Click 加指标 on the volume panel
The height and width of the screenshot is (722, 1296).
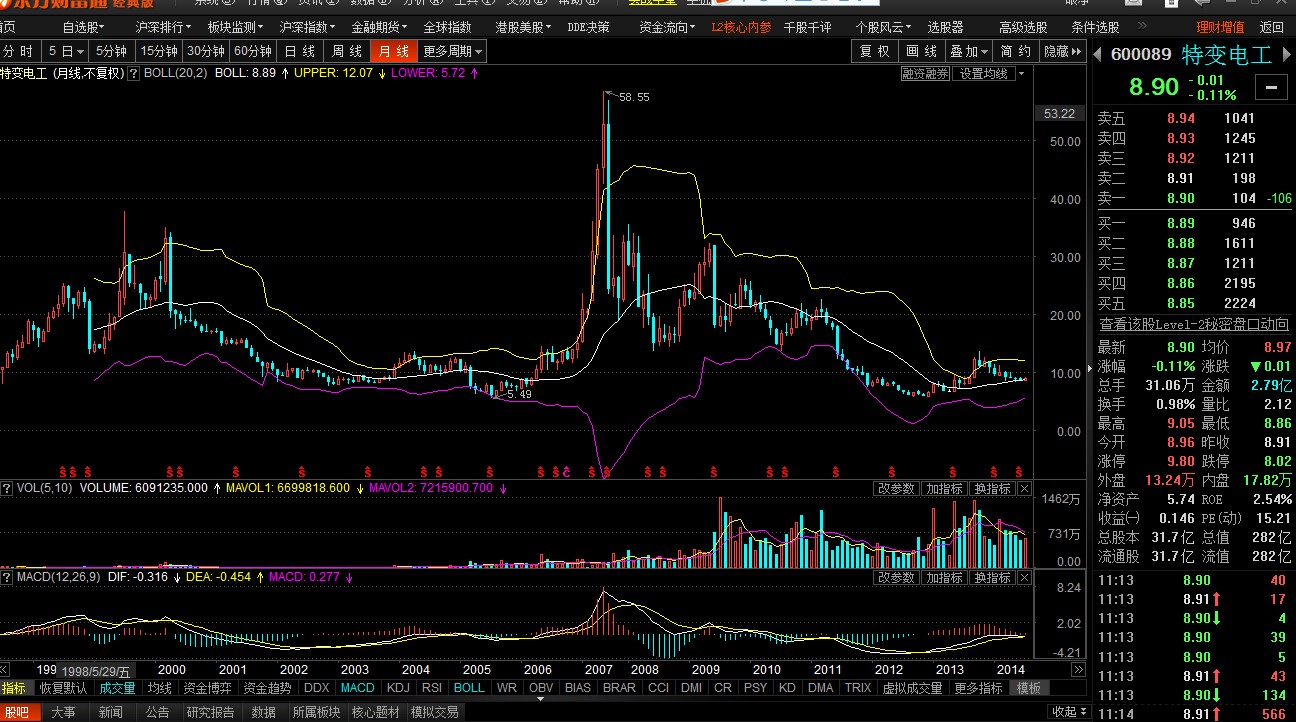[944, 488]
